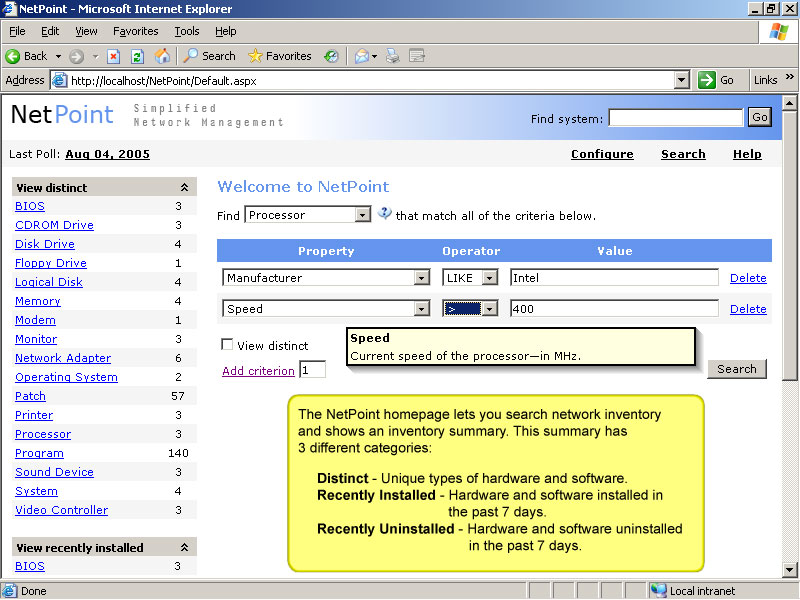Open the Home page icon
This screenshot has height=600, width=800.
point(162,56)
